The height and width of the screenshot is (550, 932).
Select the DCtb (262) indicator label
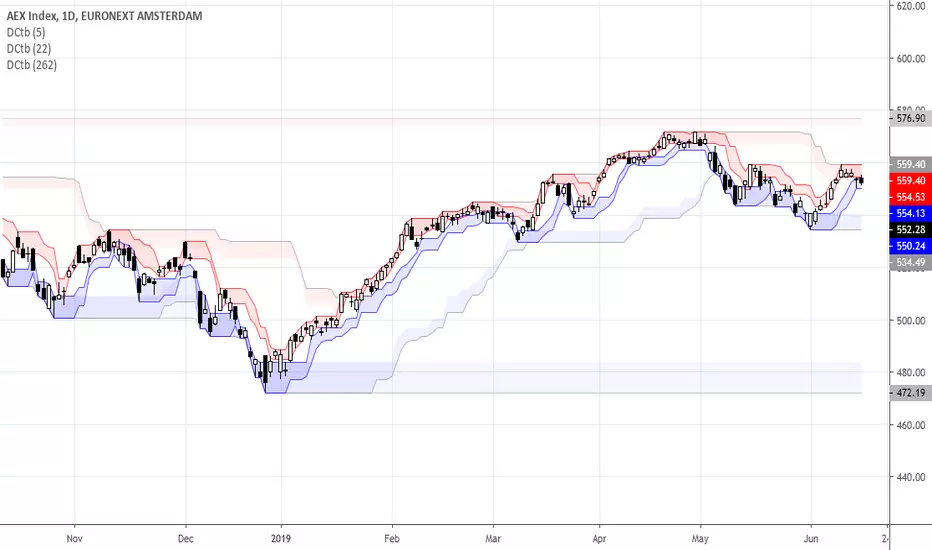point(32,65)
